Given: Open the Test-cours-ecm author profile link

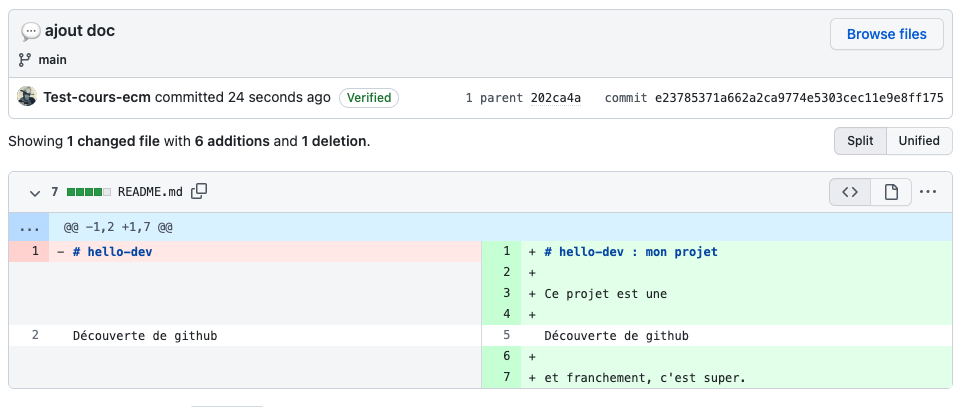Looking at the screenshot, I should point(96,98).
